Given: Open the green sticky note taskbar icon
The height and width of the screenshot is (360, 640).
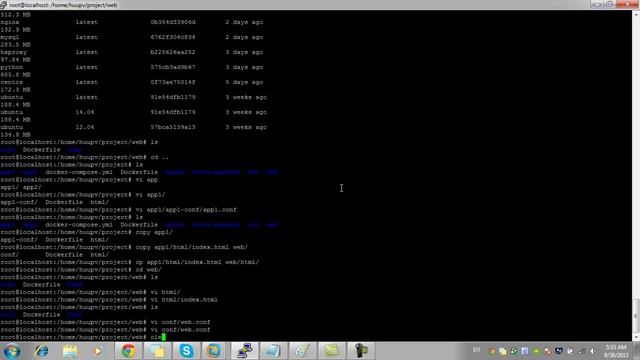Looking at the screenshot, I should (x=331, y=351).
